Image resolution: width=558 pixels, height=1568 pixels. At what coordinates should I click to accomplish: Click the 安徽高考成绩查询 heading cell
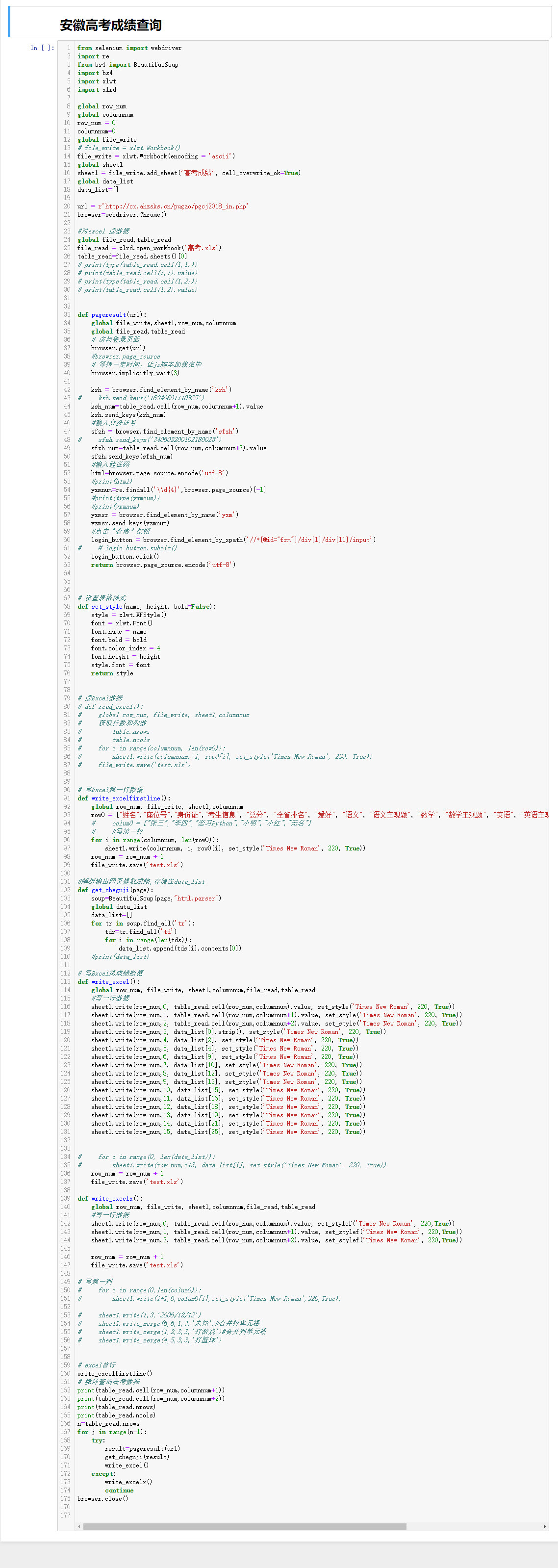tap(111, 26)
